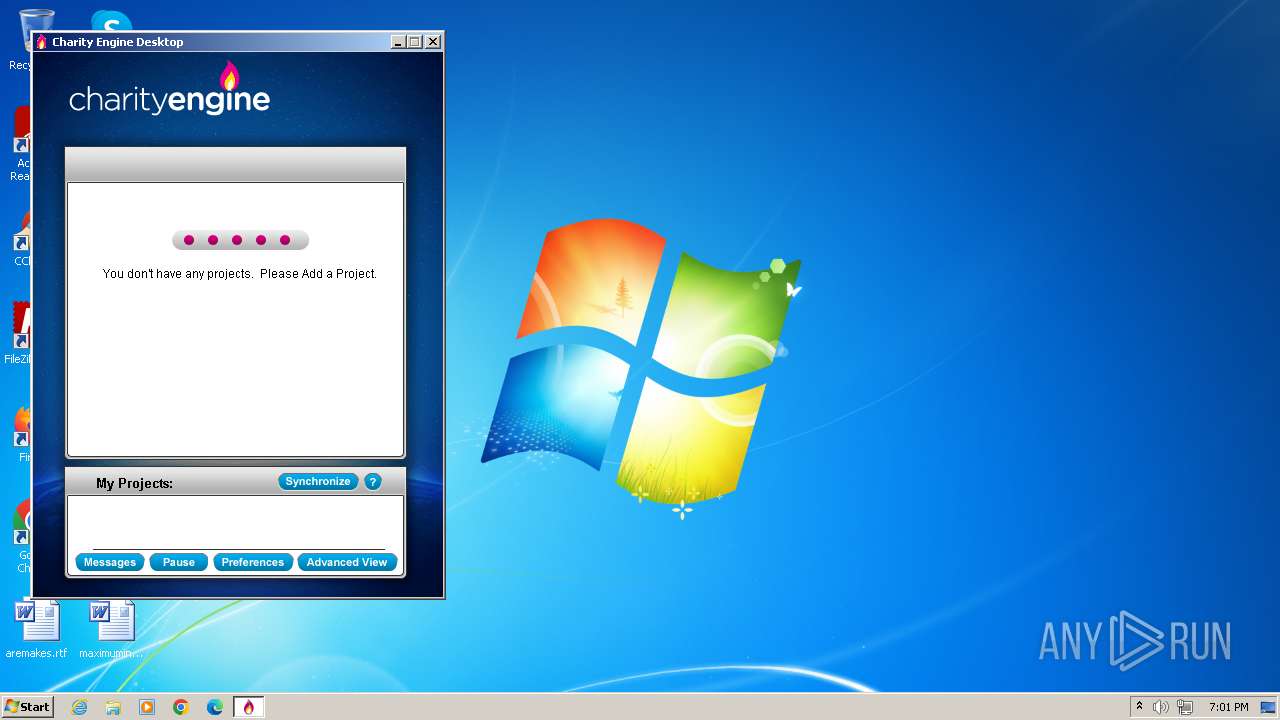
Task: Click the empty My Projects list box
Action: click(236, 521)
